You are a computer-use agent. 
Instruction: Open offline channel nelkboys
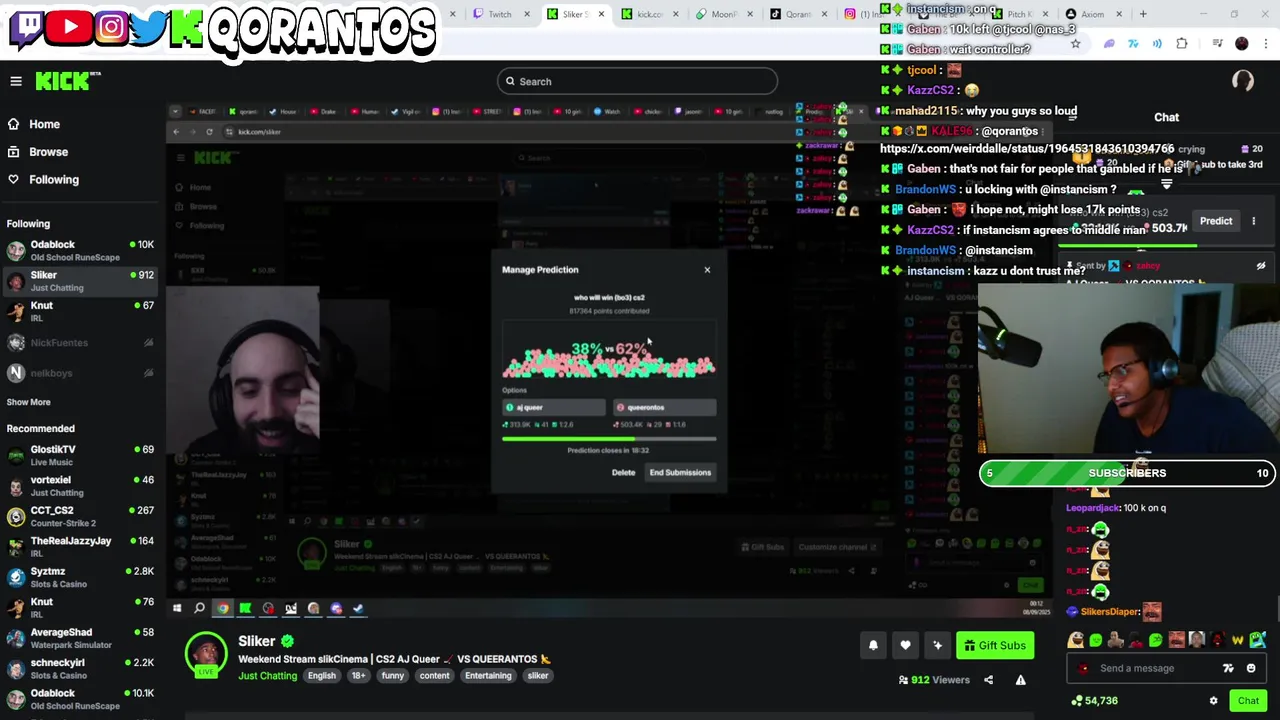(x=80, y=373)
